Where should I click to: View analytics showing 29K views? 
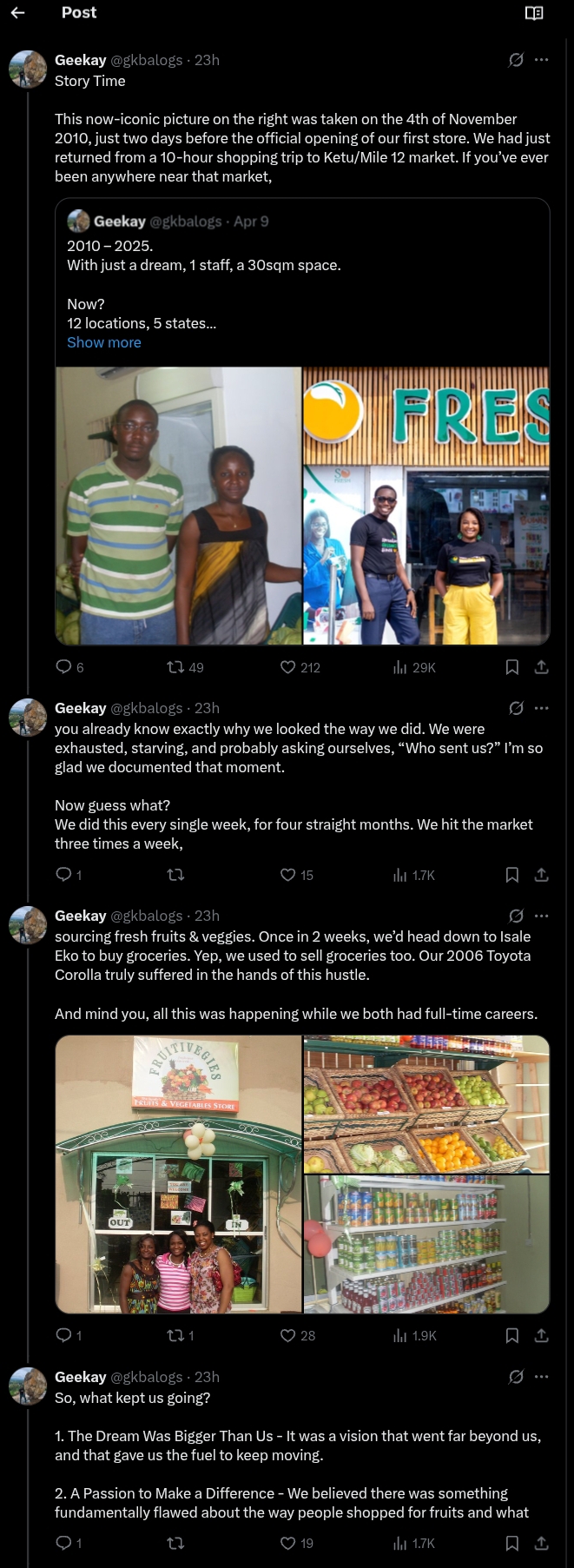coord(413,667)
